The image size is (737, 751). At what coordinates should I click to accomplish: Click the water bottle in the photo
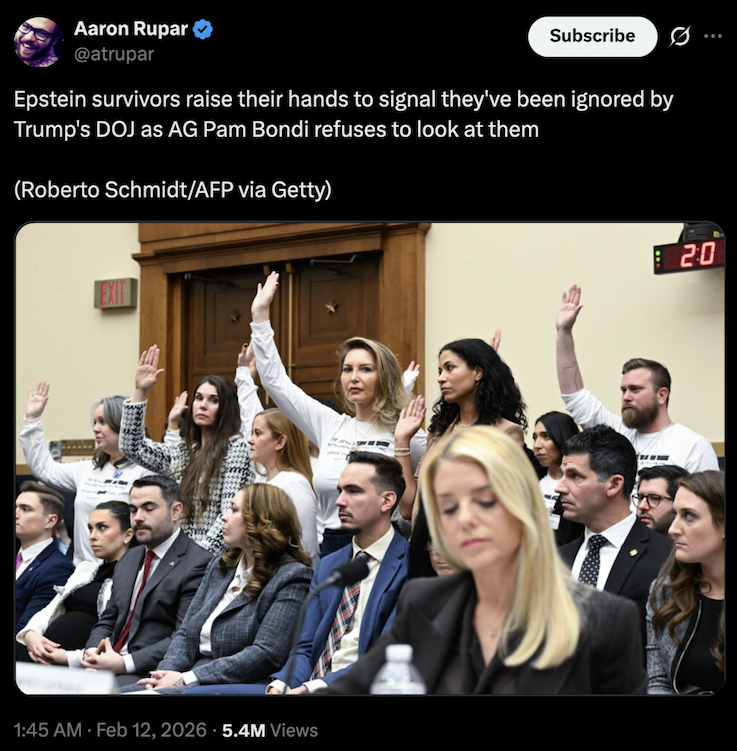pyautogui.click(x=398, y=669)
